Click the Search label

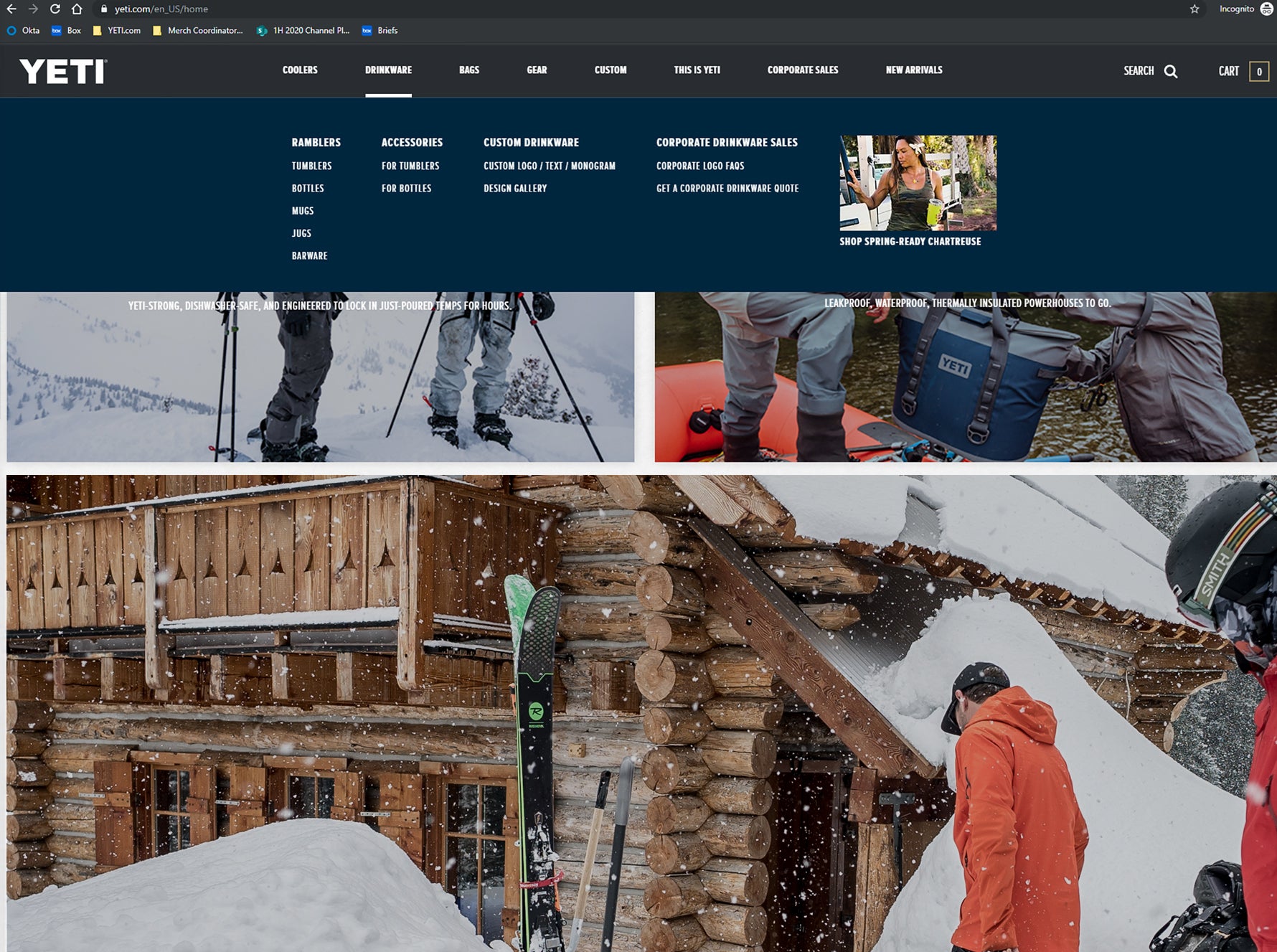point(1139,71)
